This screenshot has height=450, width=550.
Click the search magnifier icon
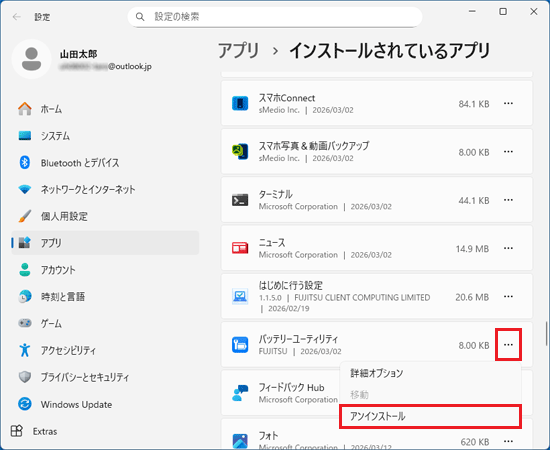[x=140, y=17]
